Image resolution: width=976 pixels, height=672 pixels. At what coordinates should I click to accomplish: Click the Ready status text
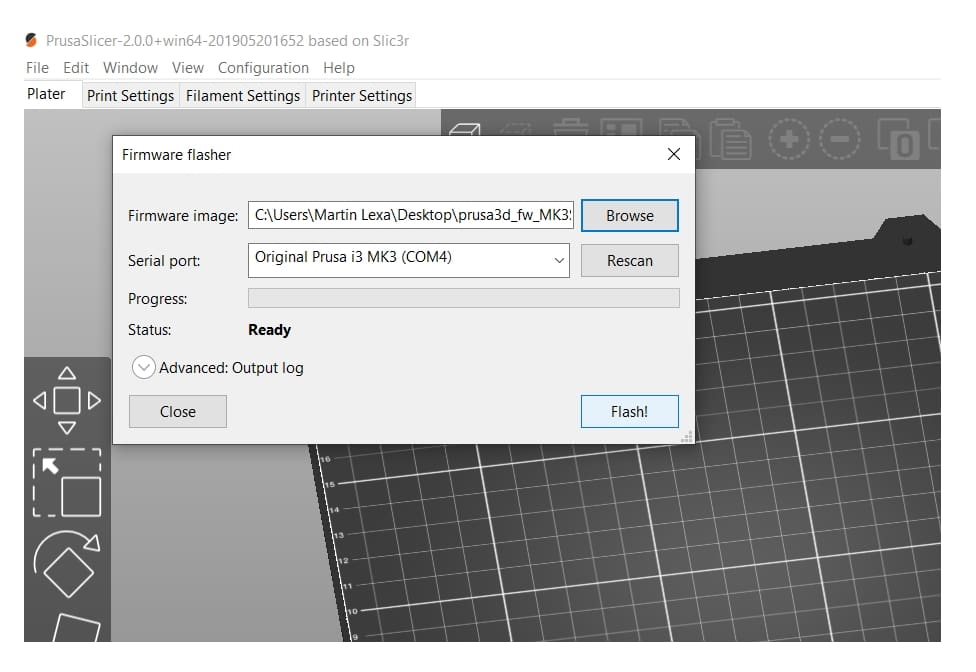coord(270,330)
